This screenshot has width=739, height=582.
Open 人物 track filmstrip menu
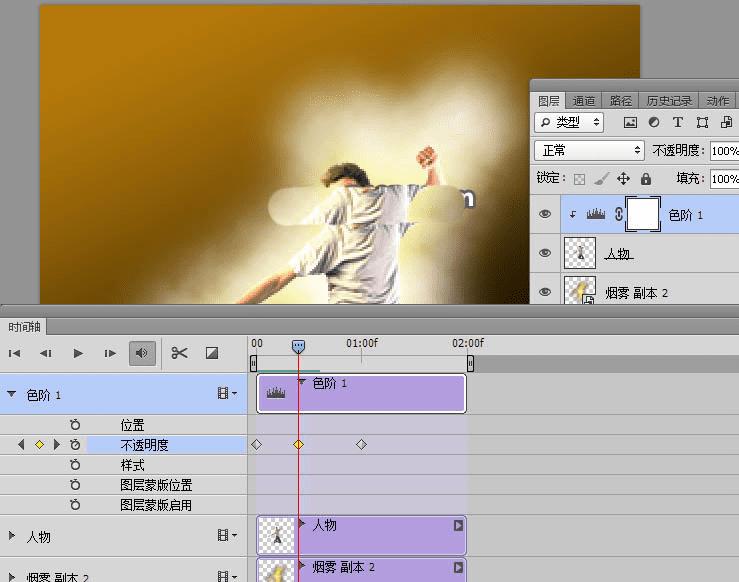coord(227,535)
